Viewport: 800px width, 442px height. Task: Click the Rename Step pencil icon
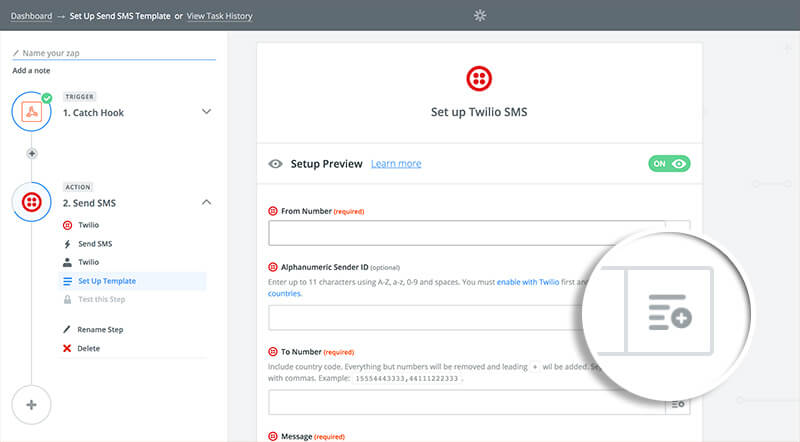(67, 330)
